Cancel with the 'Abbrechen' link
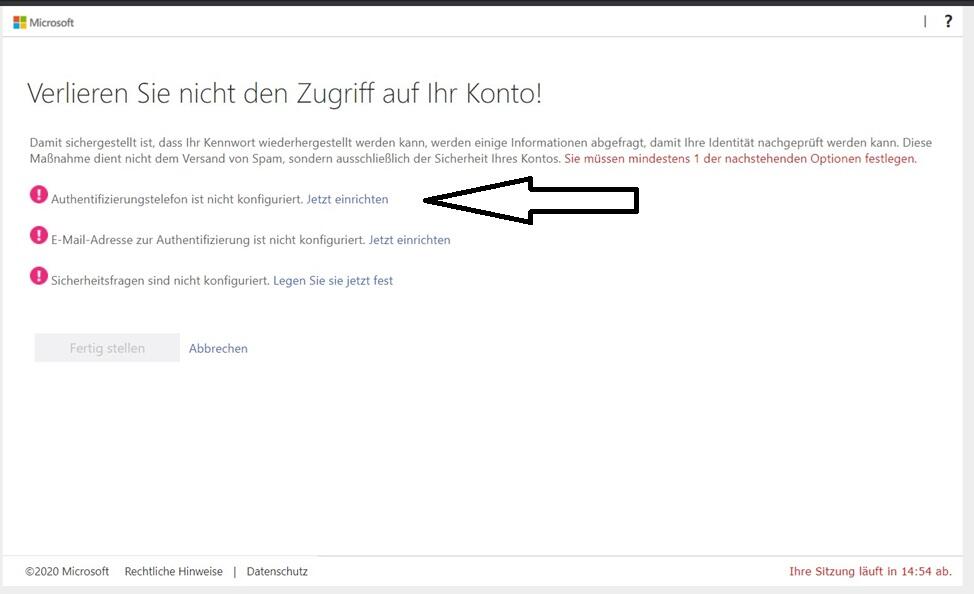The width and height of the screenshot is (974, 594). [218, 349]
